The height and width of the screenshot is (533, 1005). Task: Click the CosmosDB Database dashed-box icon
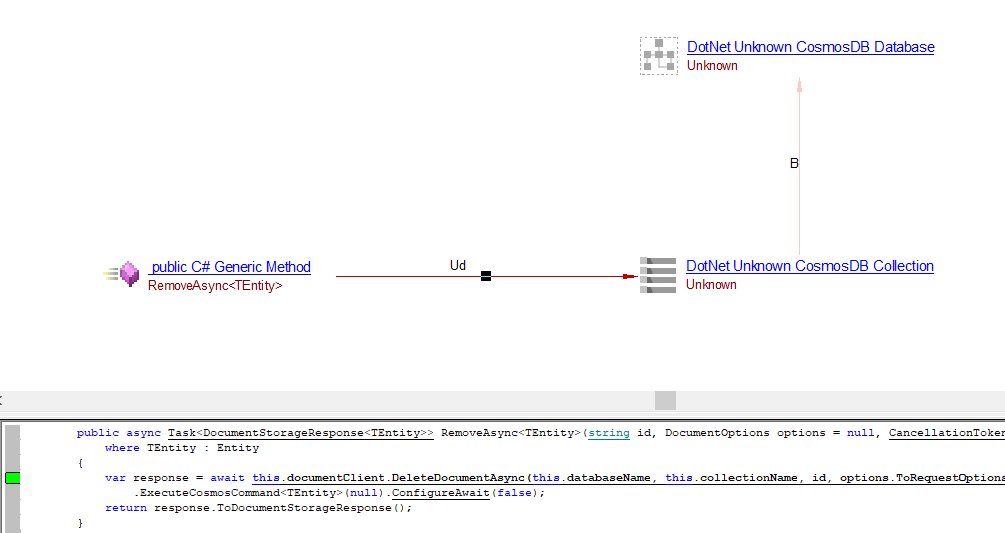pos(658,55)
